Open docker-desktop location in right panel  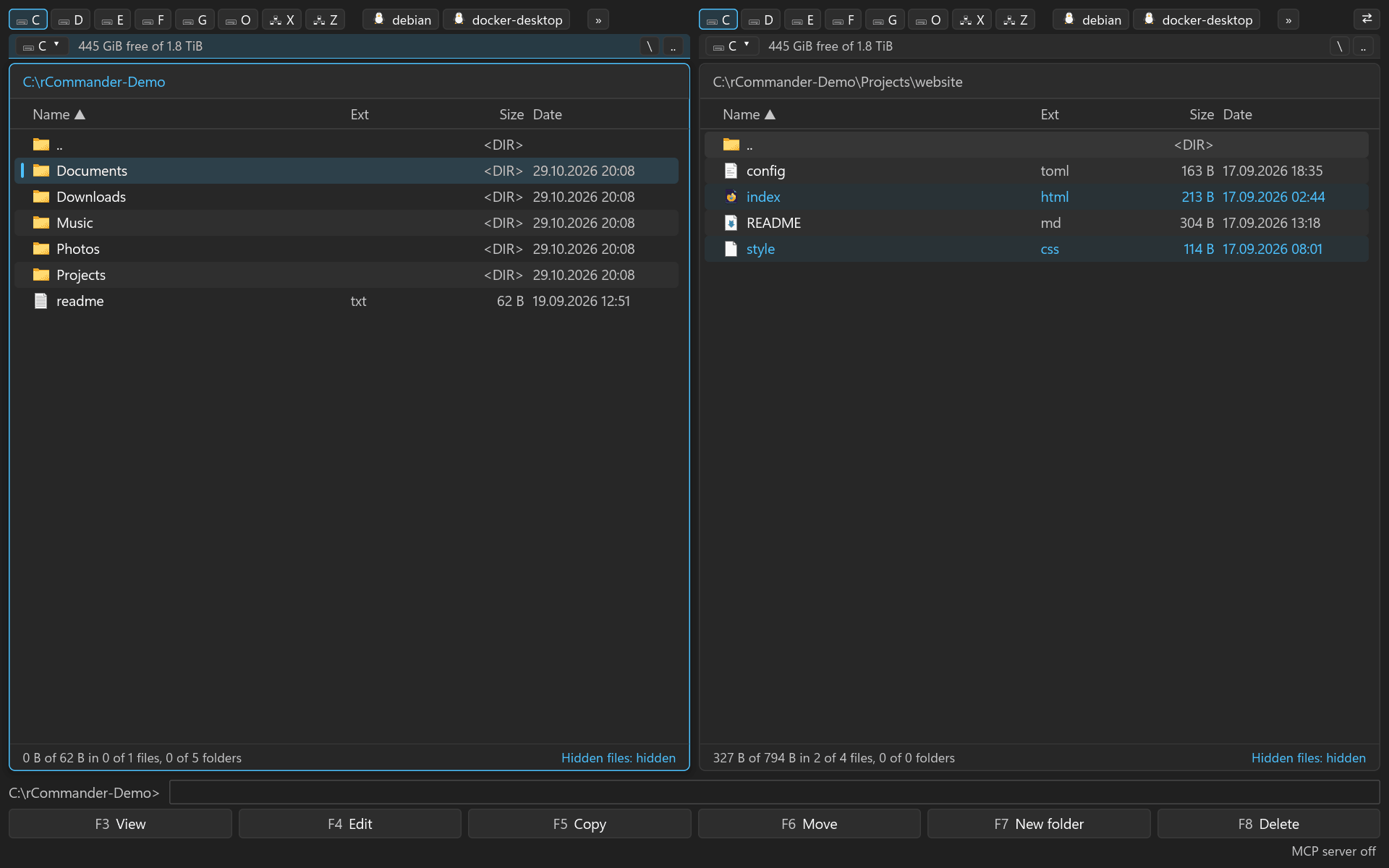coord(1197,20)
